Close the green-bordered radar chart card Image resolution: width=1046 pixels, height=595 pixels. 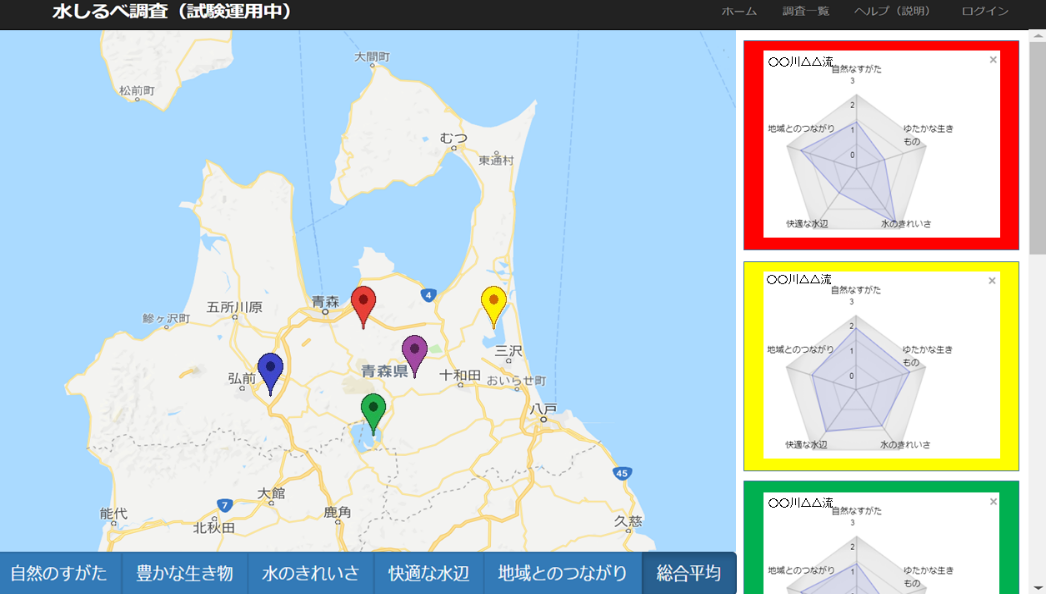(993, 502)
